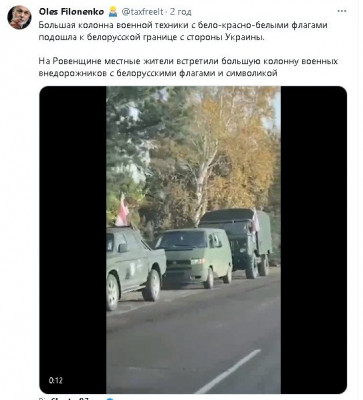Click the tweet's first paragraph about the column
This screenshot has height=400, width=363.
click(x=183, y=31)
